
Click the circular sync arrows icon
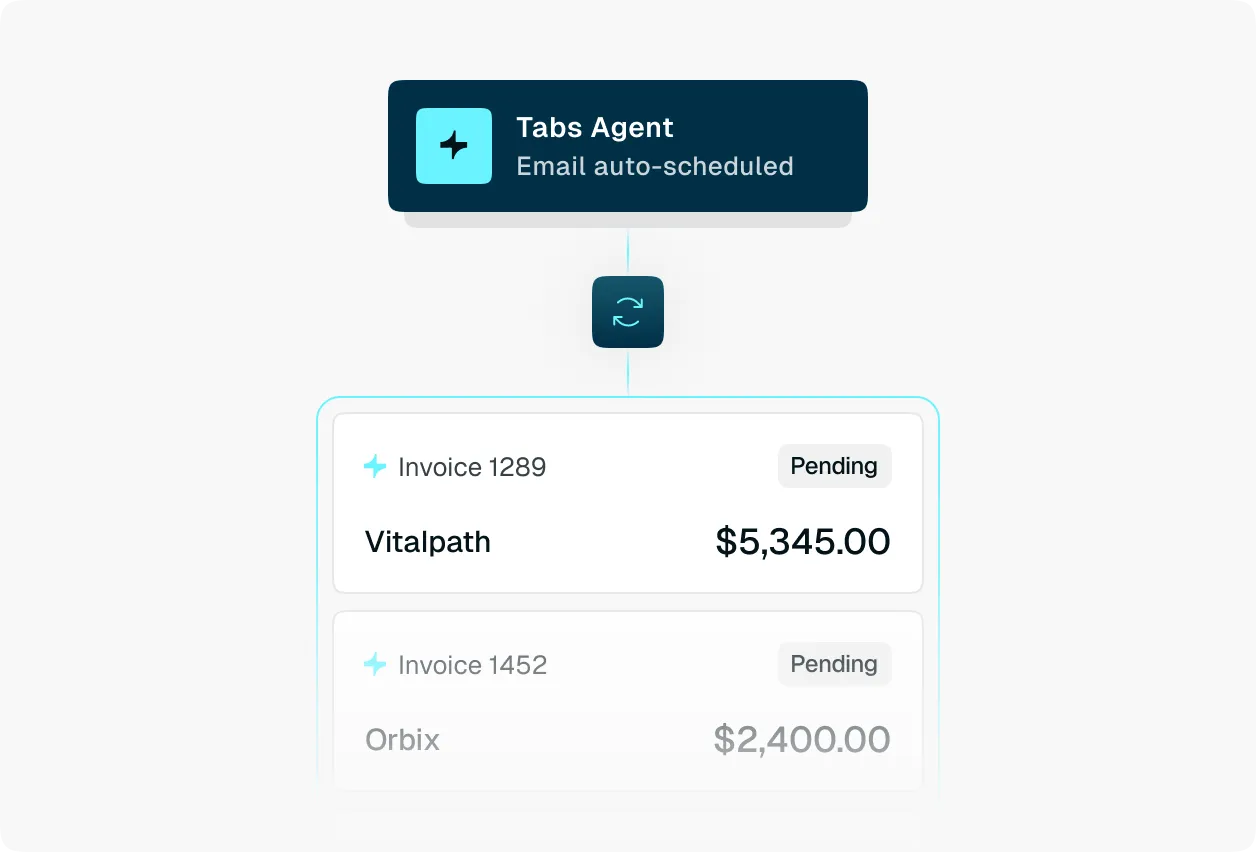tap(628, 312)
